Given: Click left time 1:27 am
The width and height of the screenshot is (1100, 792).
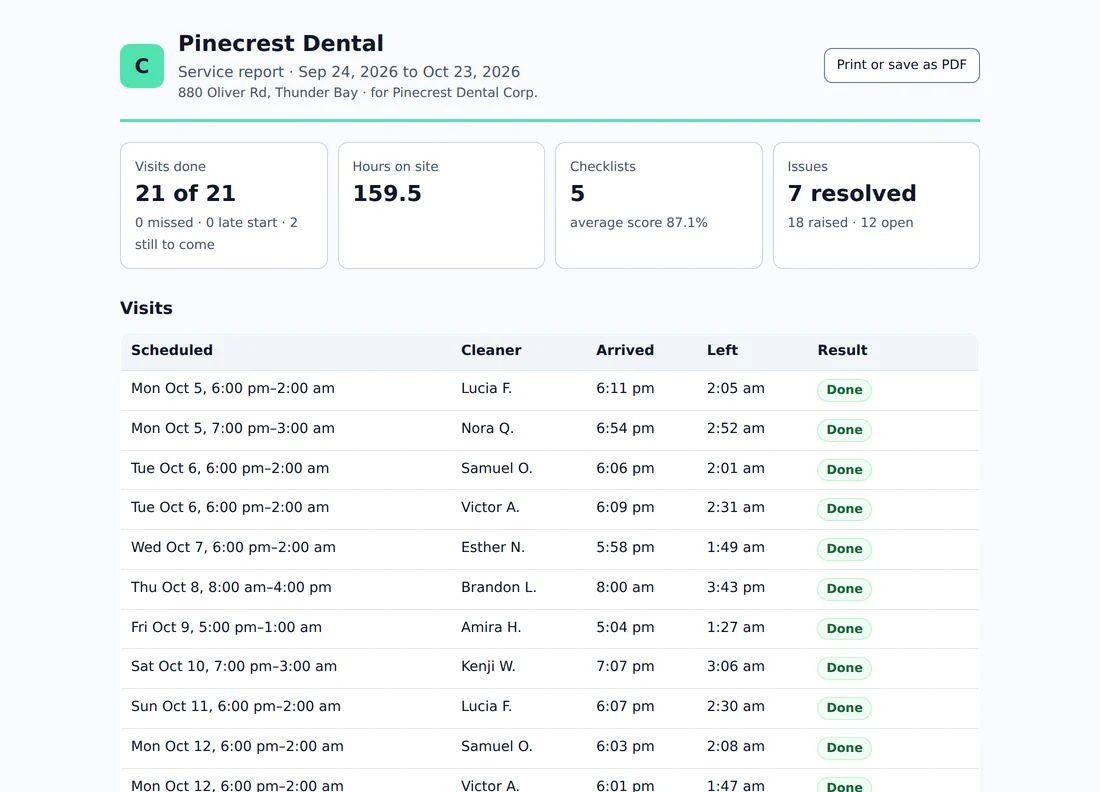Looking at the screenshot, I should coord(736,628).
